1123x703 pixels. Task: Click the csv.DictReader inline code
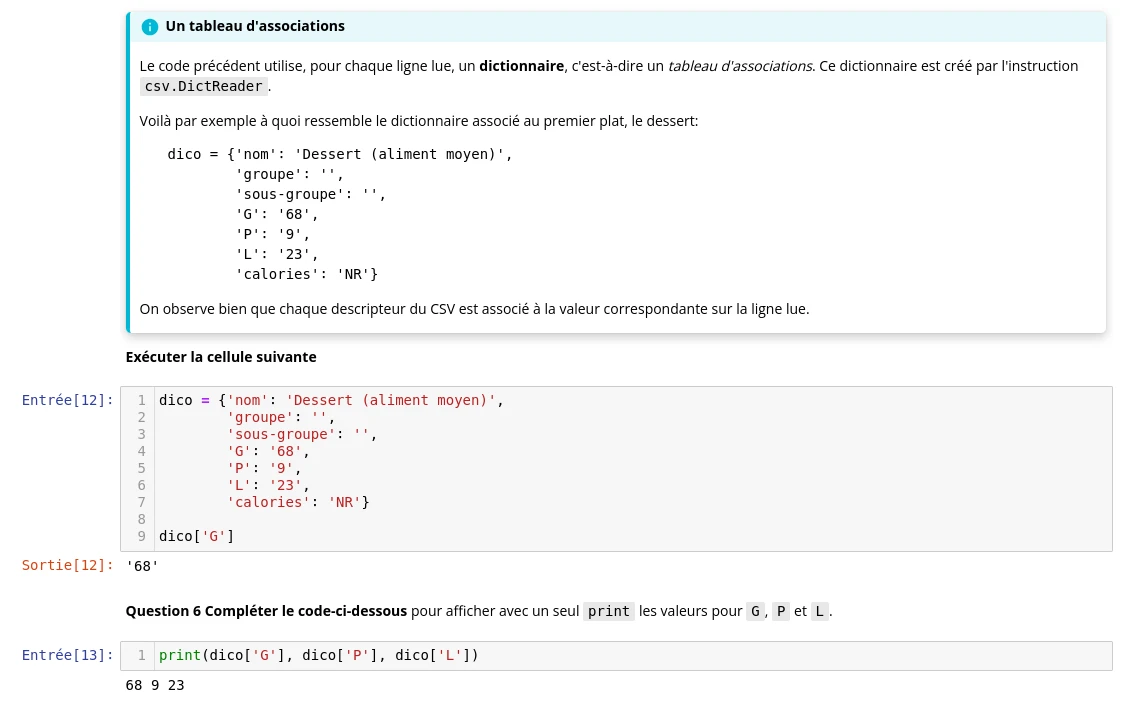pos(203,86)
